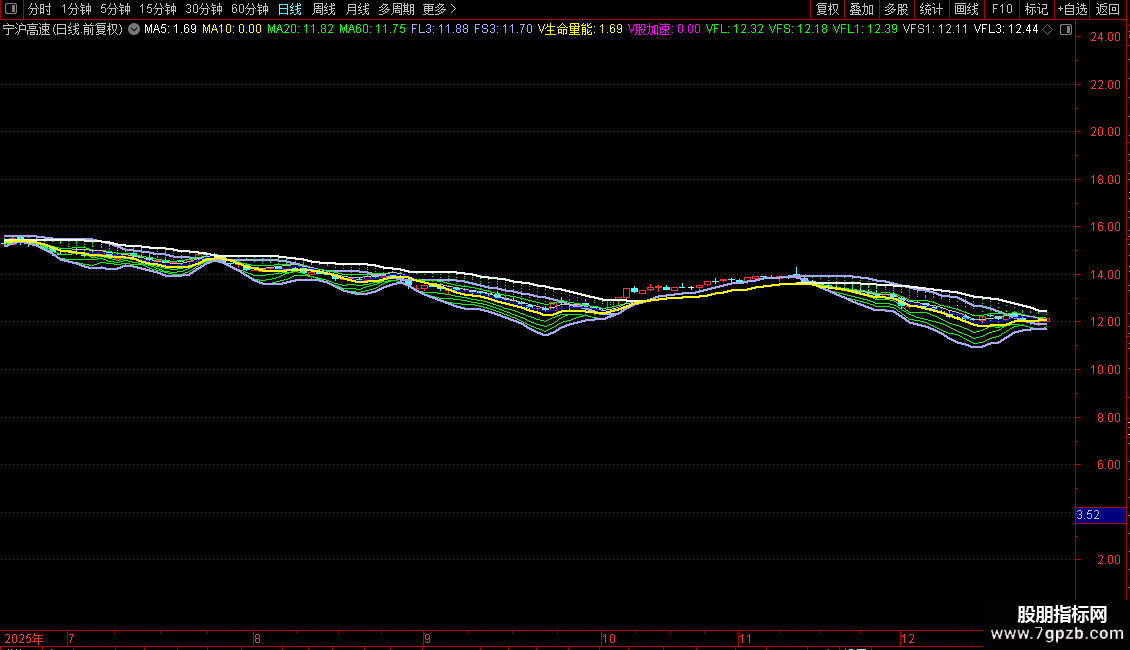Image resolution: width=1130 pixels, height=650 pixels.
Task: Click the month 10 marker on time axis
Action: tap(608, 638)
